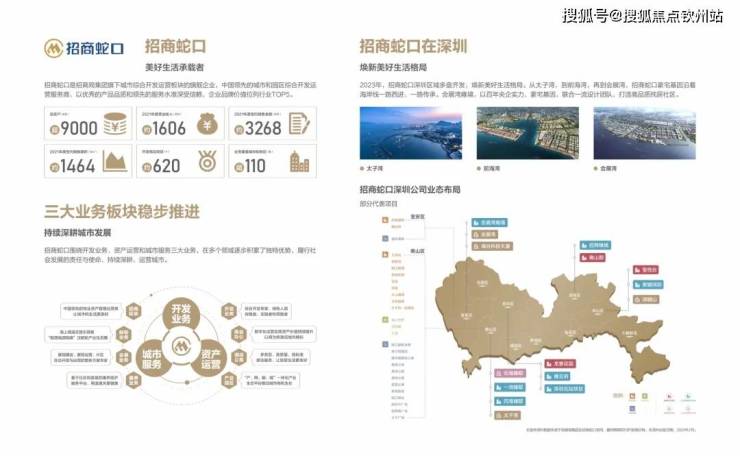Screen dimensions: 740x456
Task: Click the 南山区 heading in the project list
Action: (x=418, y=251)
